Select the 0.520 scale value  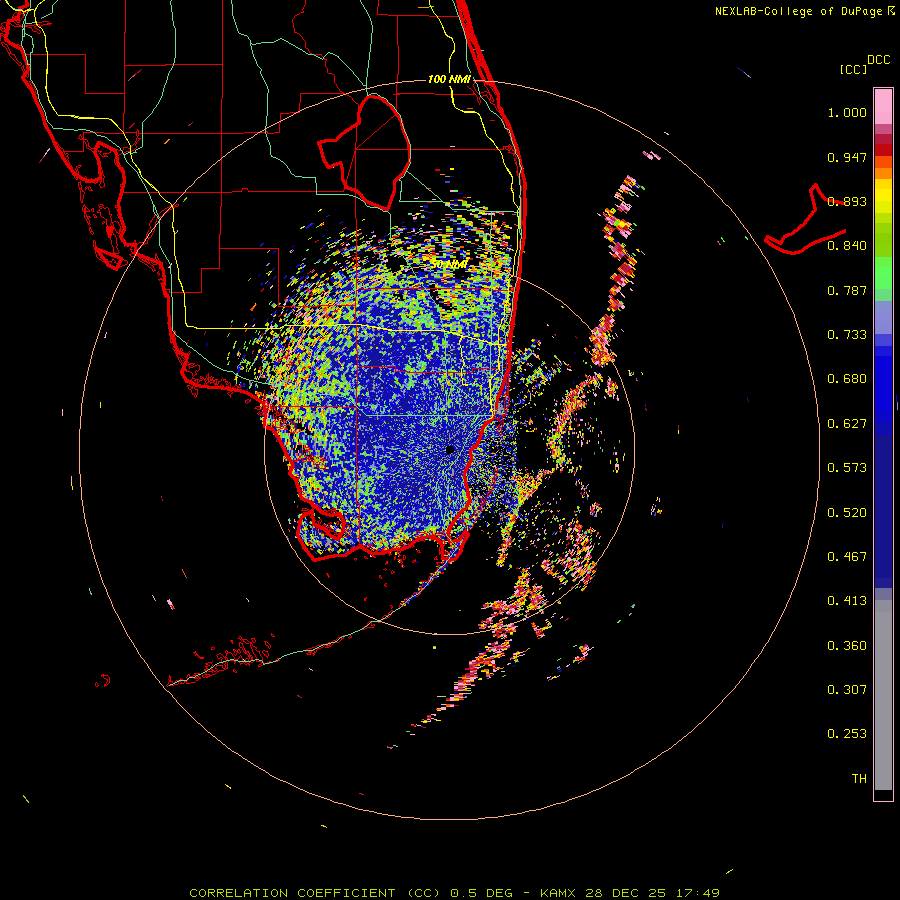847,513
